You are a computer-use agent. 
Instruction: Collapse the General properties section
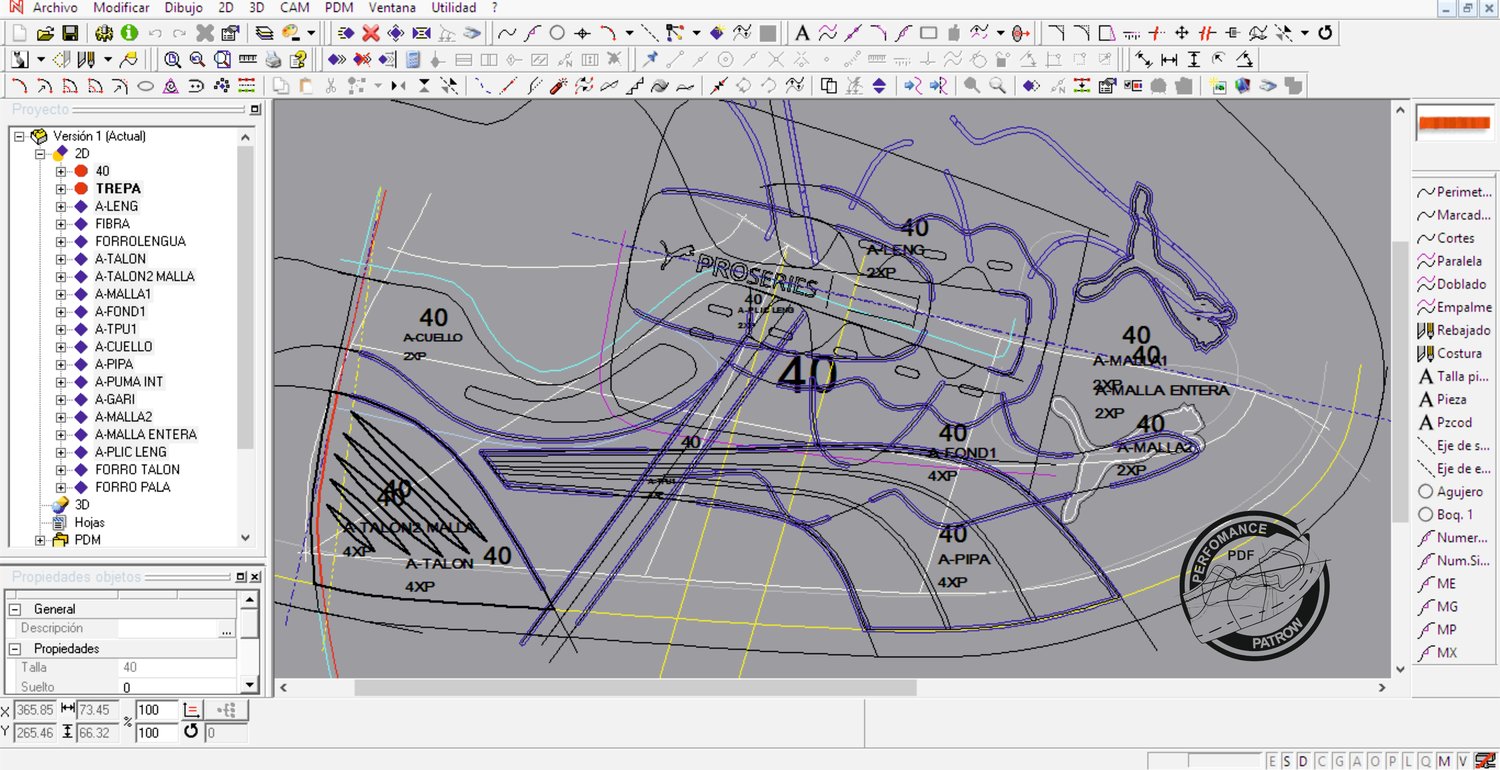pyautogui.click(x=15, y=609)
